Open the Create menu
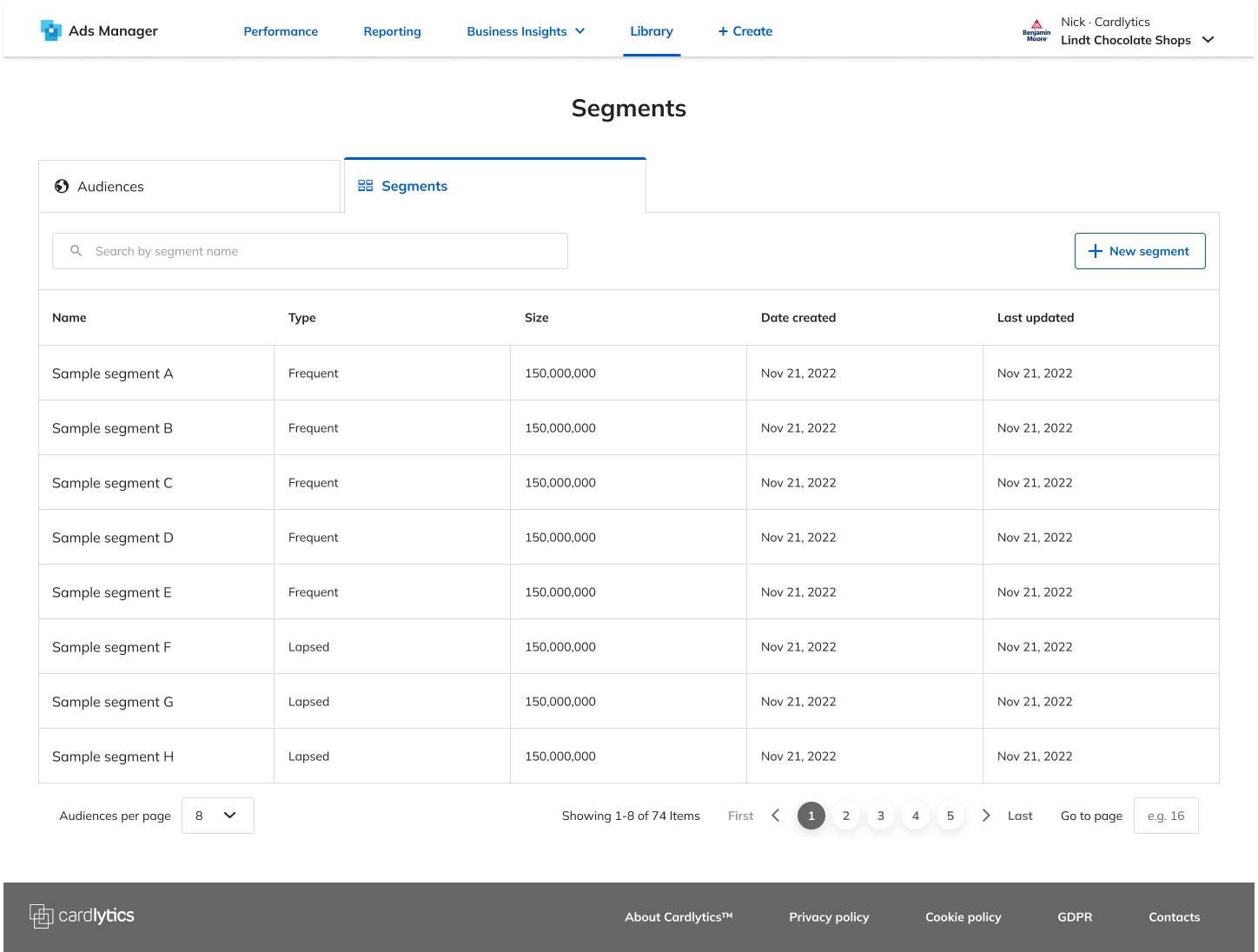The image size is (1258, 952). (x=745, y=31)
